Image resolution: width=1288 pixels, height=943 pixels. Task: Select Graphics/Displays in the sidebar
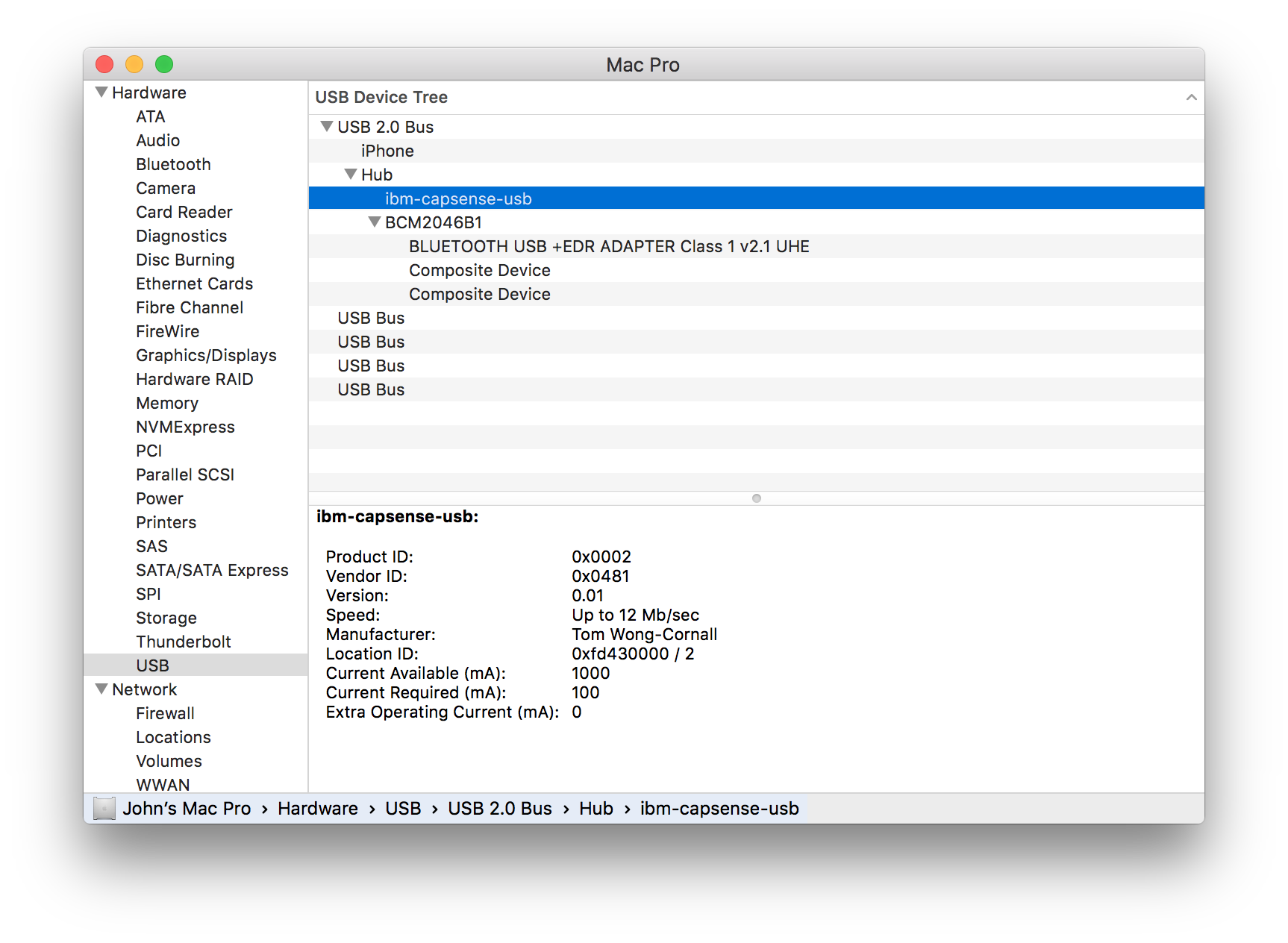206,355
